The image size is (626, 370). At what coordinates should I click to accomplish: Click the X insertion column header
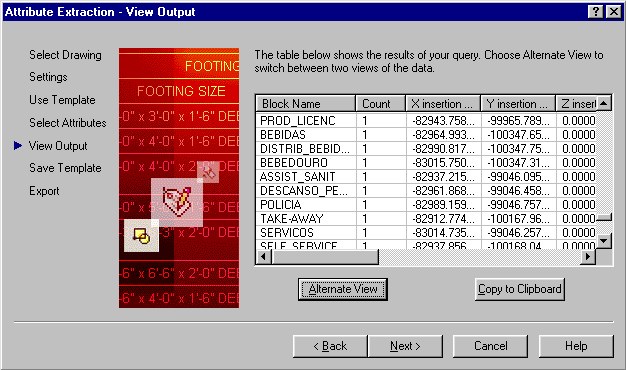point(443,104)
